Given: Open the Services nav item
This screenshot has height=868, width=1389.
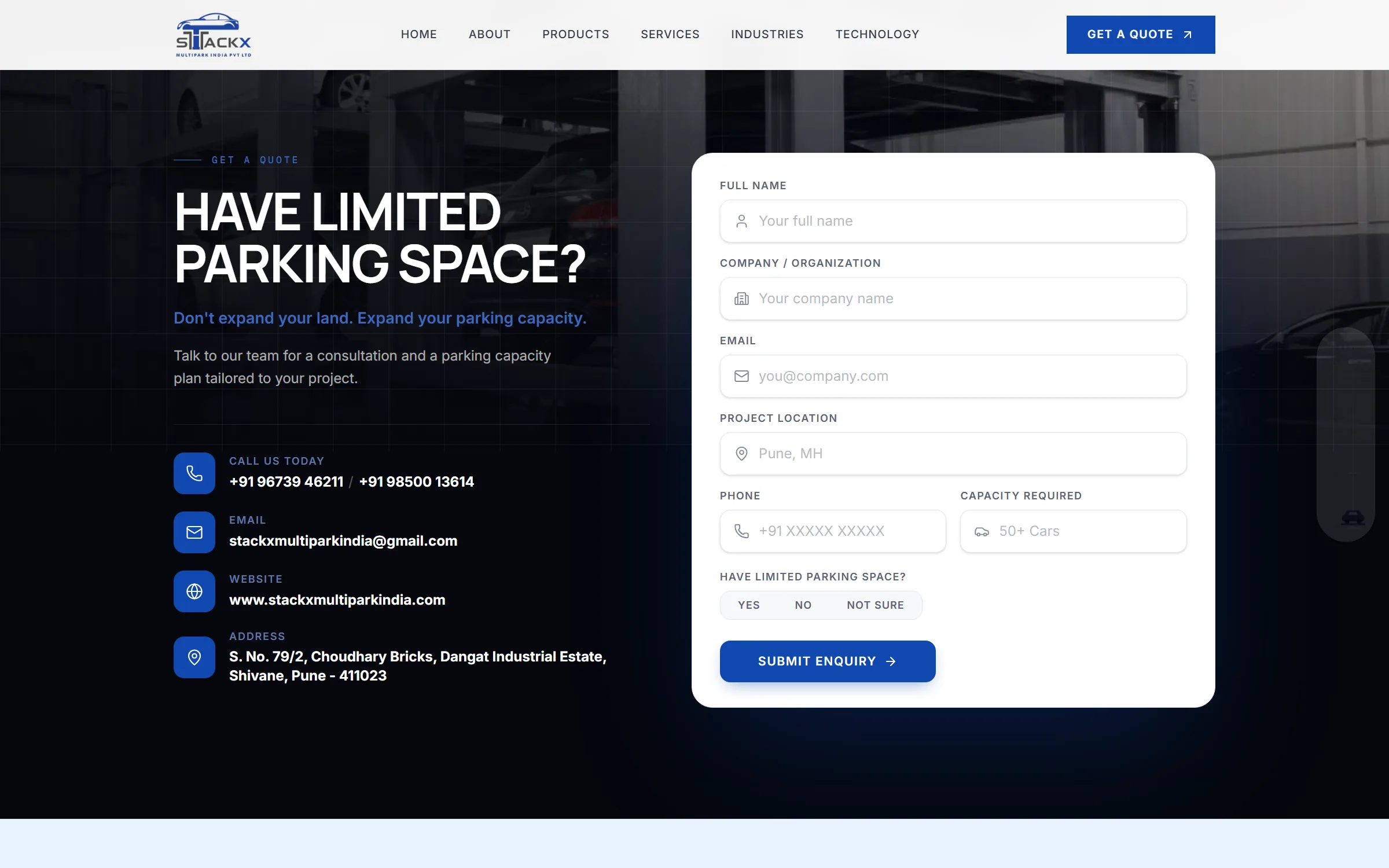Looking at the screenshot, I should 670,34.
